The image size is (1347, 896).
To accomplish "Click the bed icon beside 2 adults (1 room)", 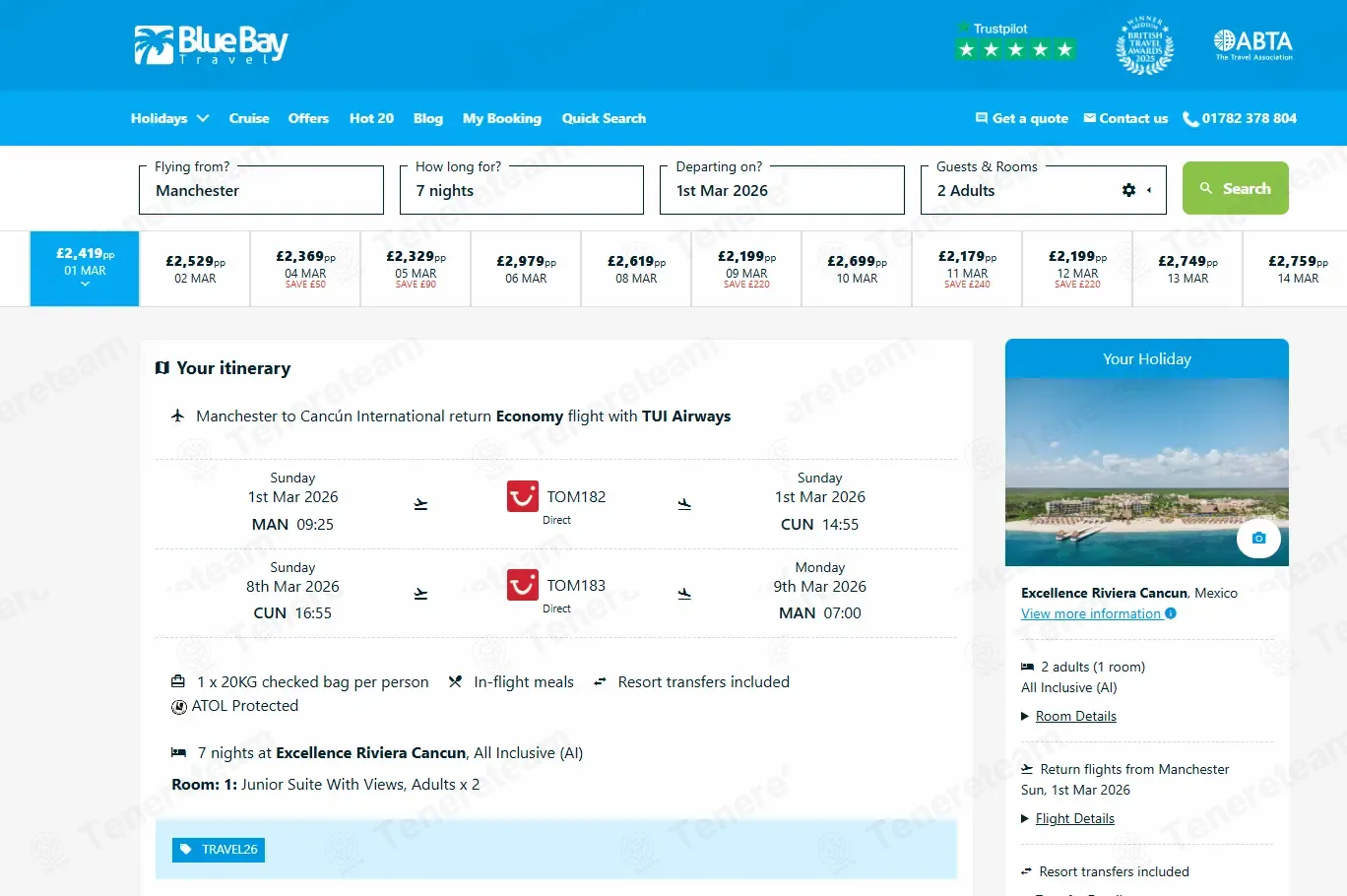I will 1027,667.
